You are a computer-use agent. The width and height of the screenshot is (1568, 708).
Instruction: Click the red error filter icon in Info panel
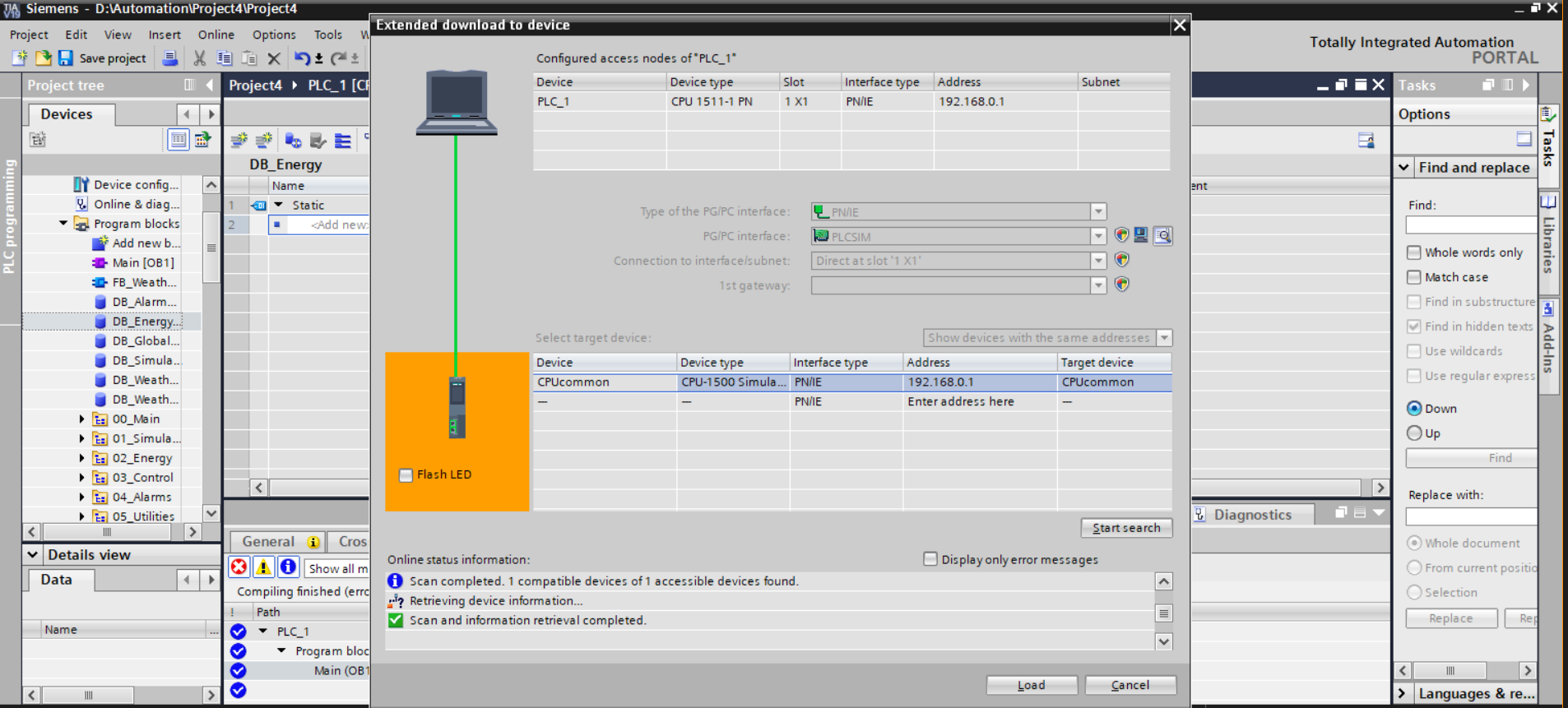pyautogui.click(x=239, y=567)
